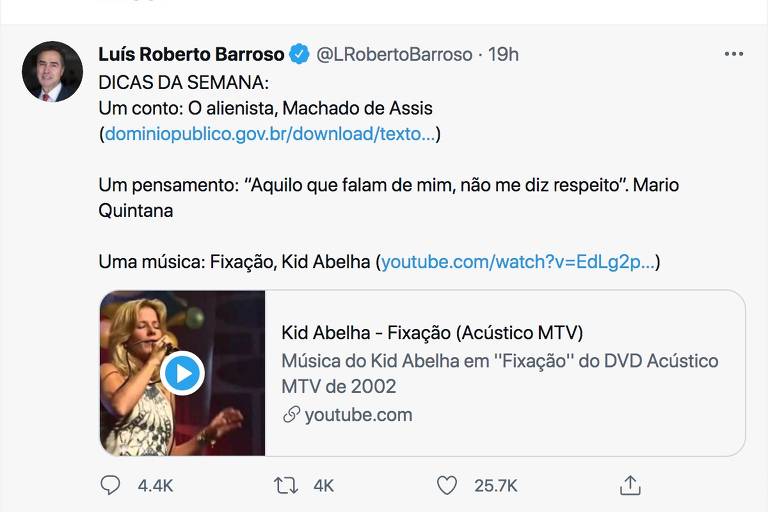Click the @LRobertoBarroso handle

(394, 54)
